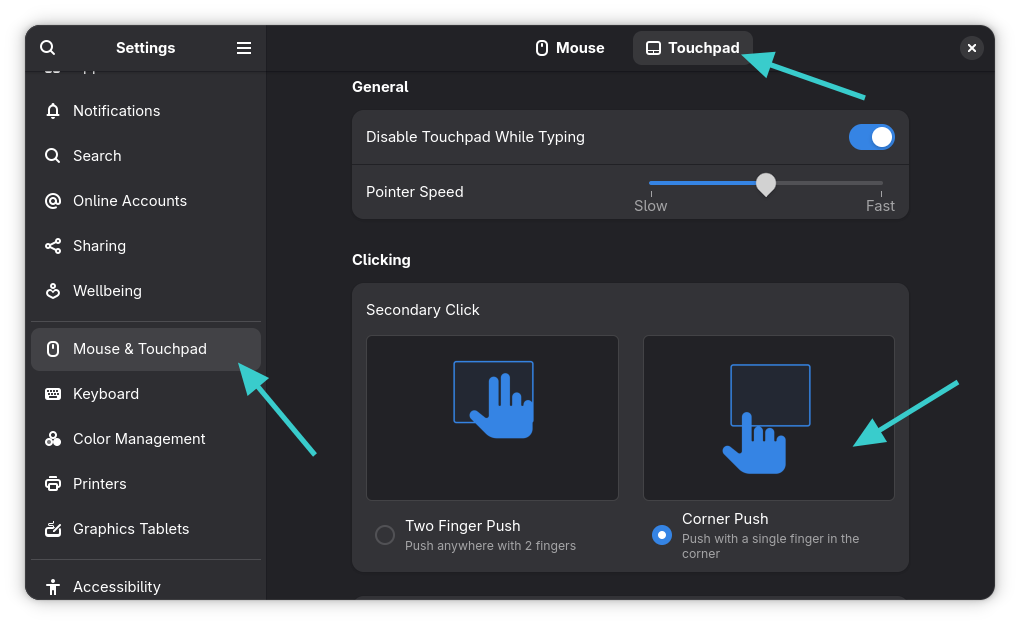The image size is (1020, 625).
Task: Click the Keyboard icon in sidebar
Action: click(x=53, y=394)
